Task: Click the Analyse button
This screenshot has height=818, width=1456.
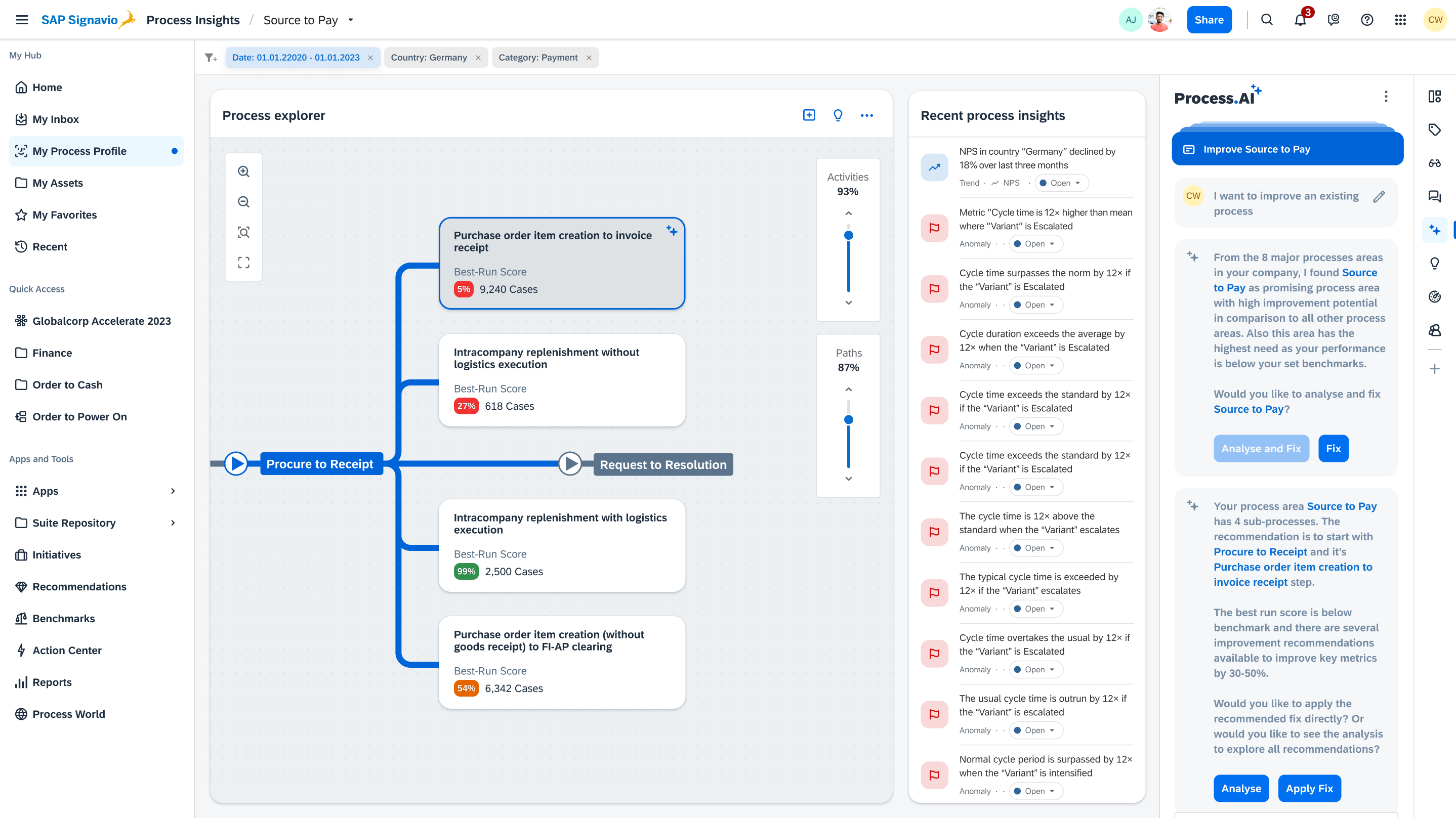Action: coord(1240,788)
